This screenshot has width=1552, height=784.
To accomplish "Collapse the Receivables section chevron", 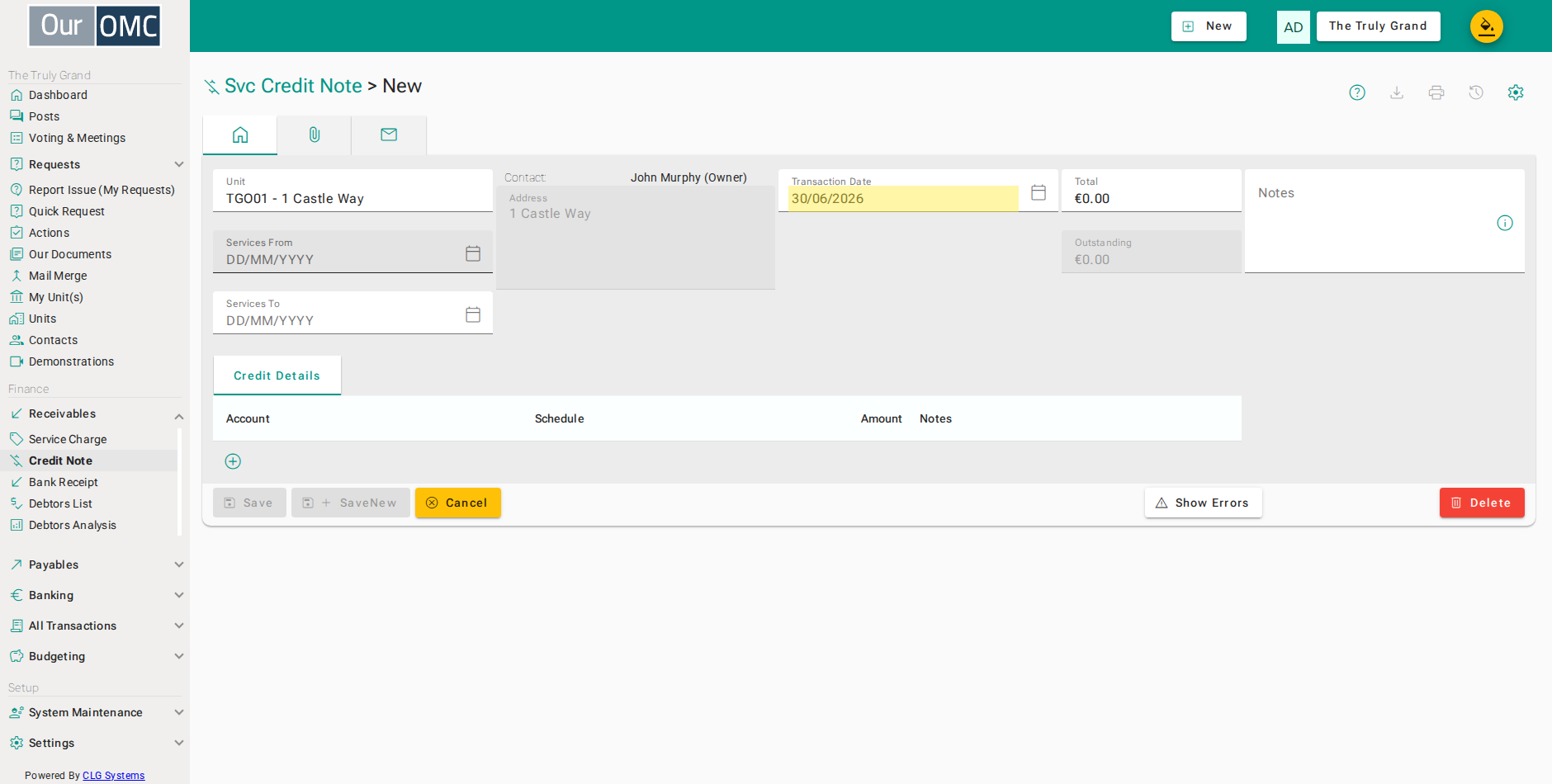I will [x=179, y=416].
